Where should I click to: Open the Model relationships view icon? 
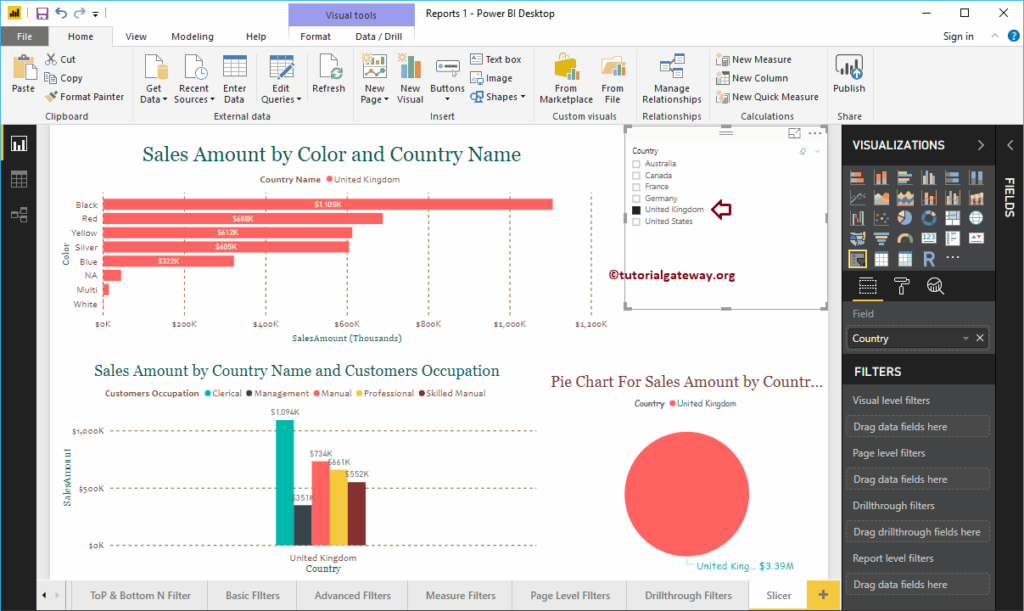coord(19,215)
